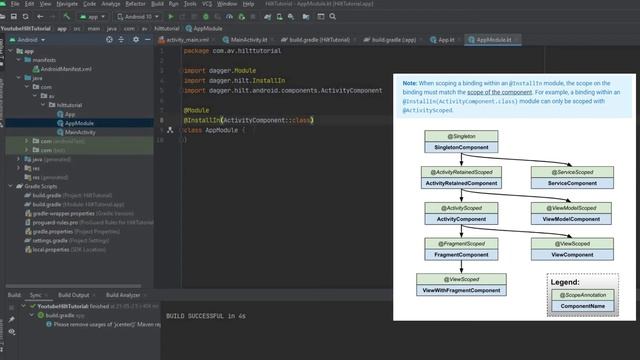Screen dimensions: 640x360
Task: Click the Debug app bug icon
Action: point(206,17)
